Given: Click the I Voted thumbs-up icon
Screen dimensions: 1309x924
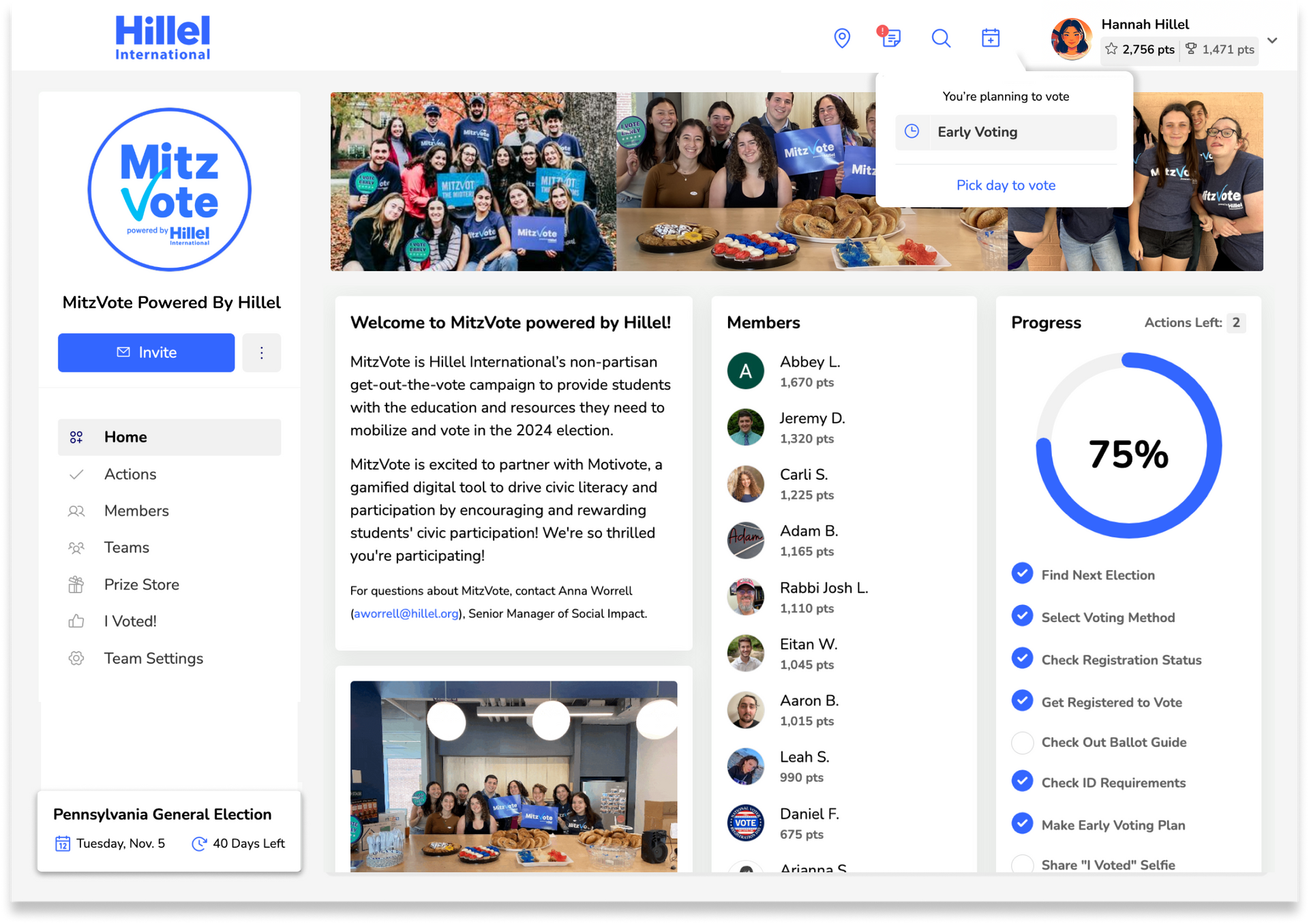Looking at the screenshot, I should pos(76,621).
